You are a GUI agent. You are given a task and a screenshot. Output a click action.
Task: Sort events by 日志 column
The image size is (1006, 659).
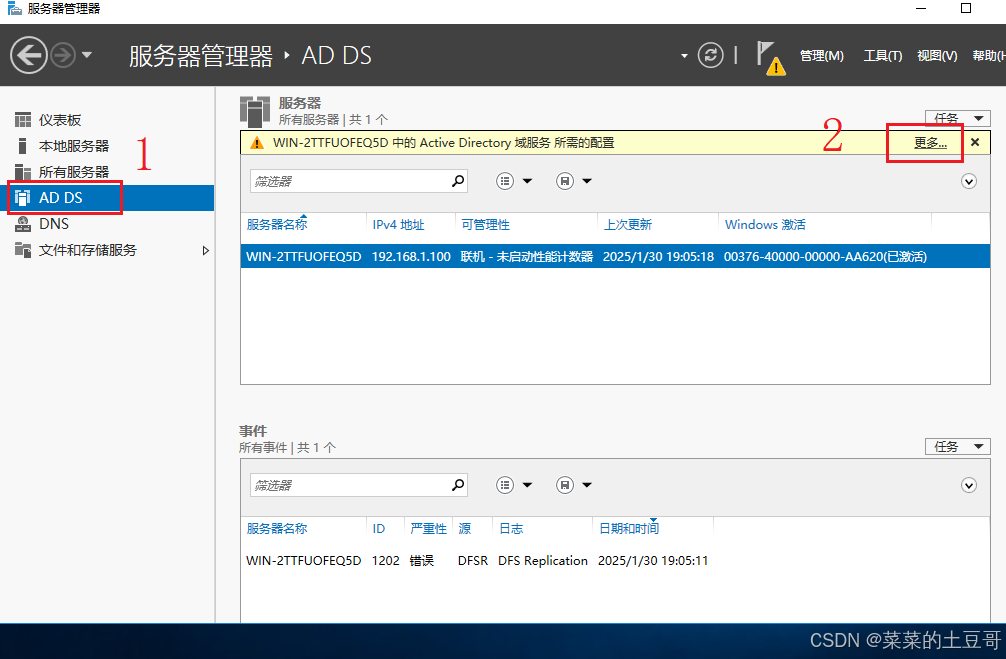click(x=511, y=529)
